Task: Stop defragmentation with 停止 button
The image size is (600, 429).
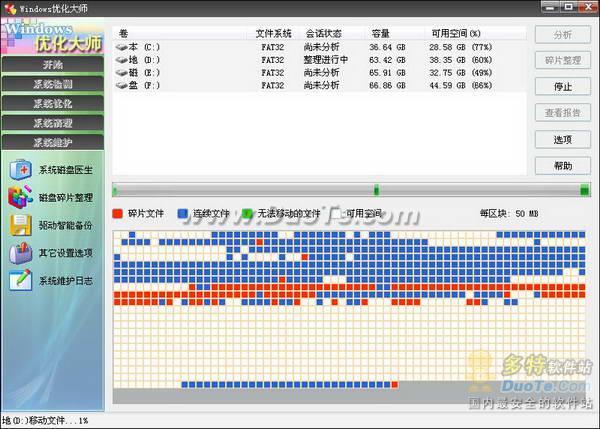Action: click(562, 86)
